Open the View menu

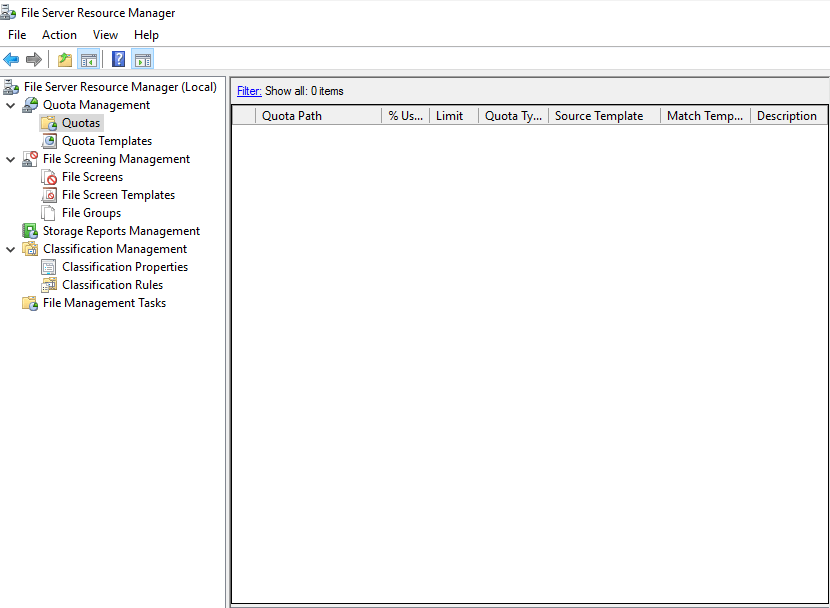pyautogui.click(x=105, y=35)
